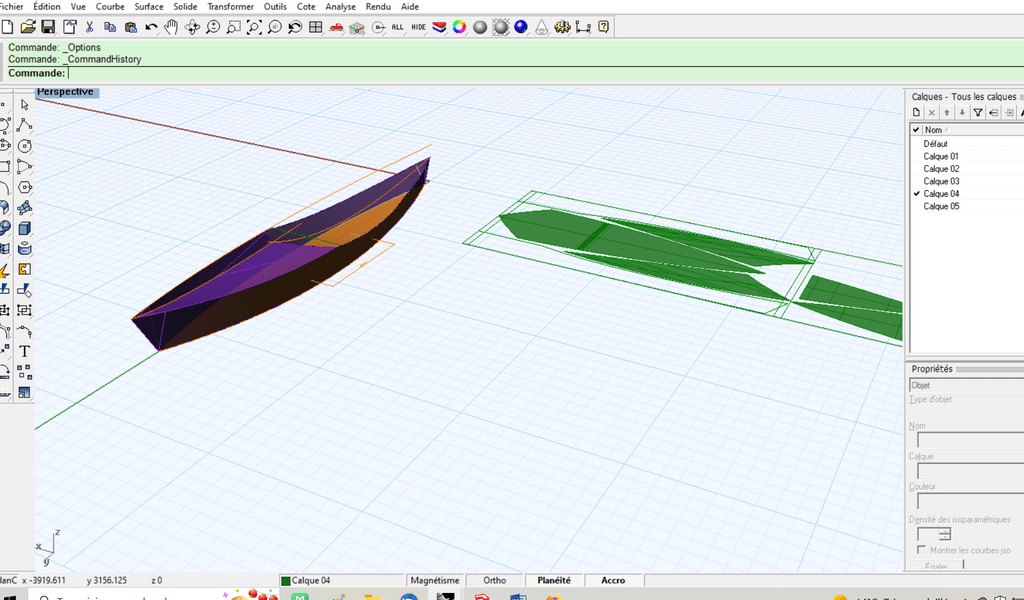Adjust the isoparametric density stepper
This screenshot has width=1024, height=600.
pos(945,535)
